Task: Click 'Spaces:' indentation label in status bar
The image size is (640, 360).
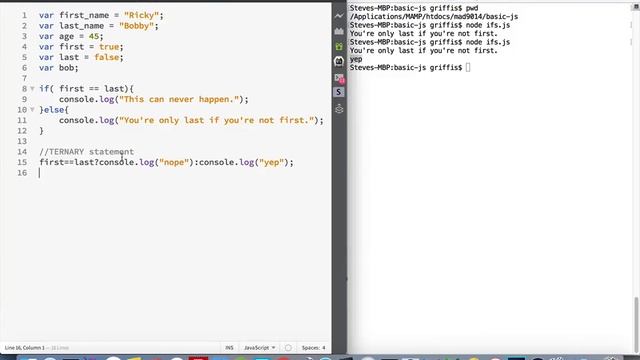Action: coord(311,348)
